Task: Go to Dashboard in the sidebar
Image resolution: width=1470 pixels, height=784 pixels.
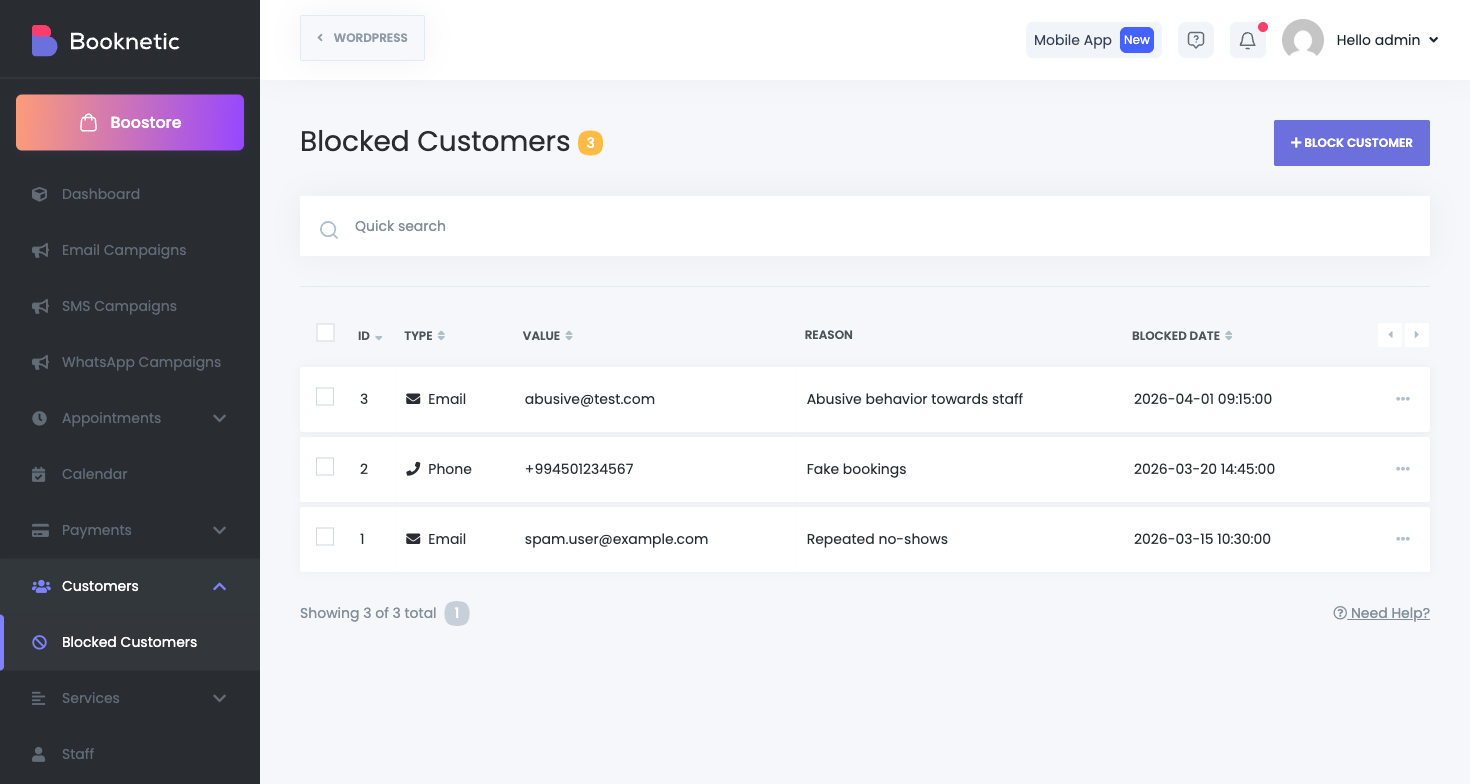Action: click(100, 194)
